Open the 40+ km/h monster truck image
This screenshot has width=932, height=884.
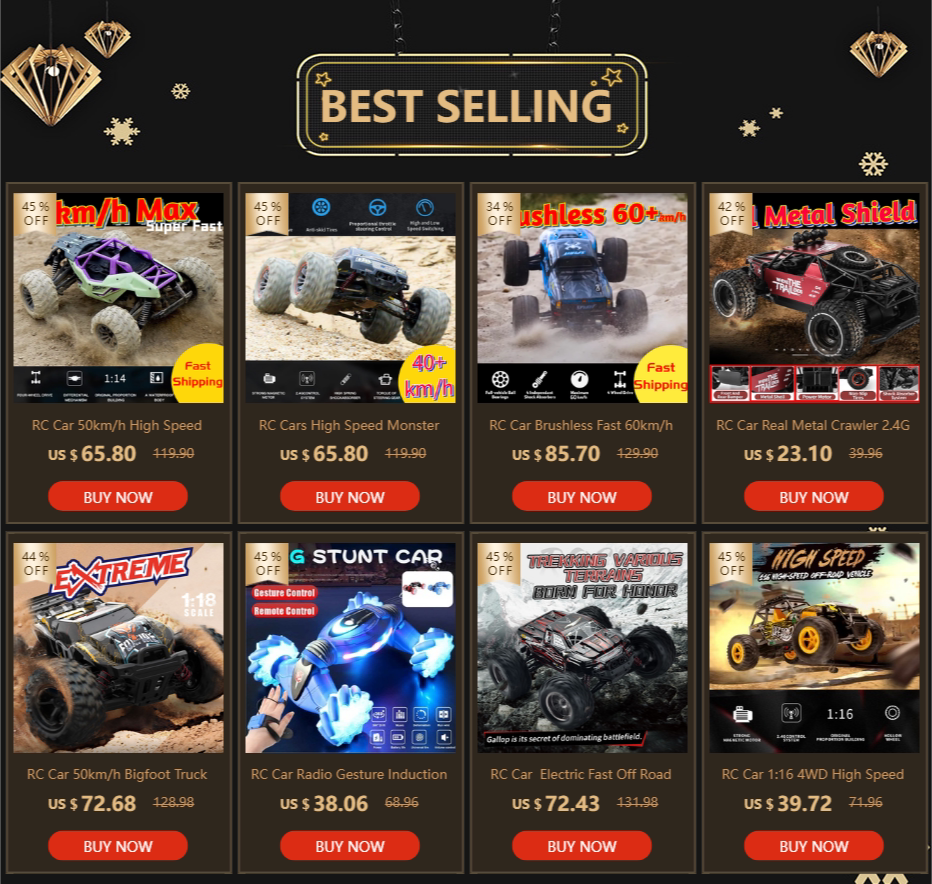(x=350, y=298)
